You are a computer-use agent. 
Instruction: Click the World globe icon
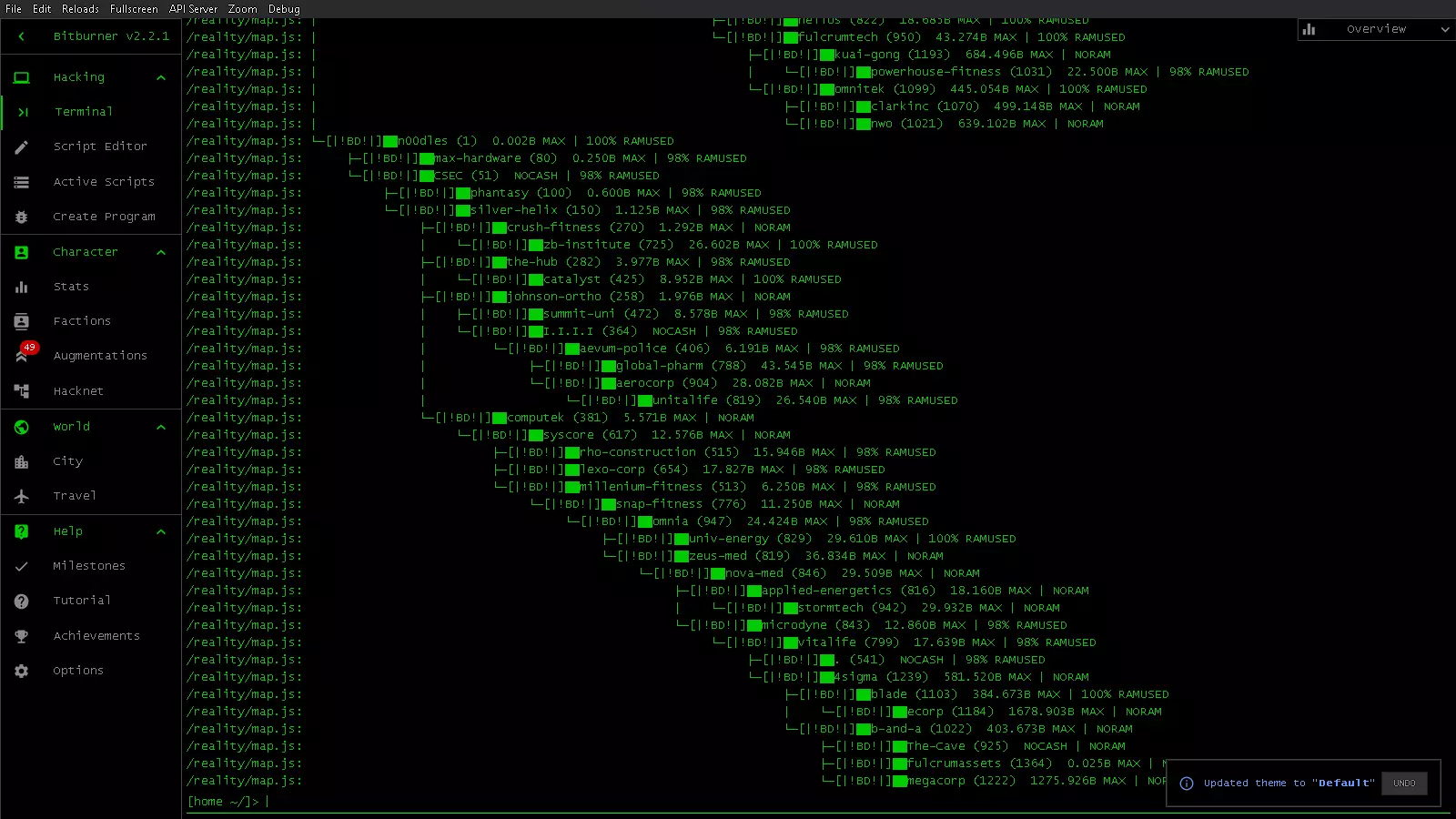coord(22,427)
